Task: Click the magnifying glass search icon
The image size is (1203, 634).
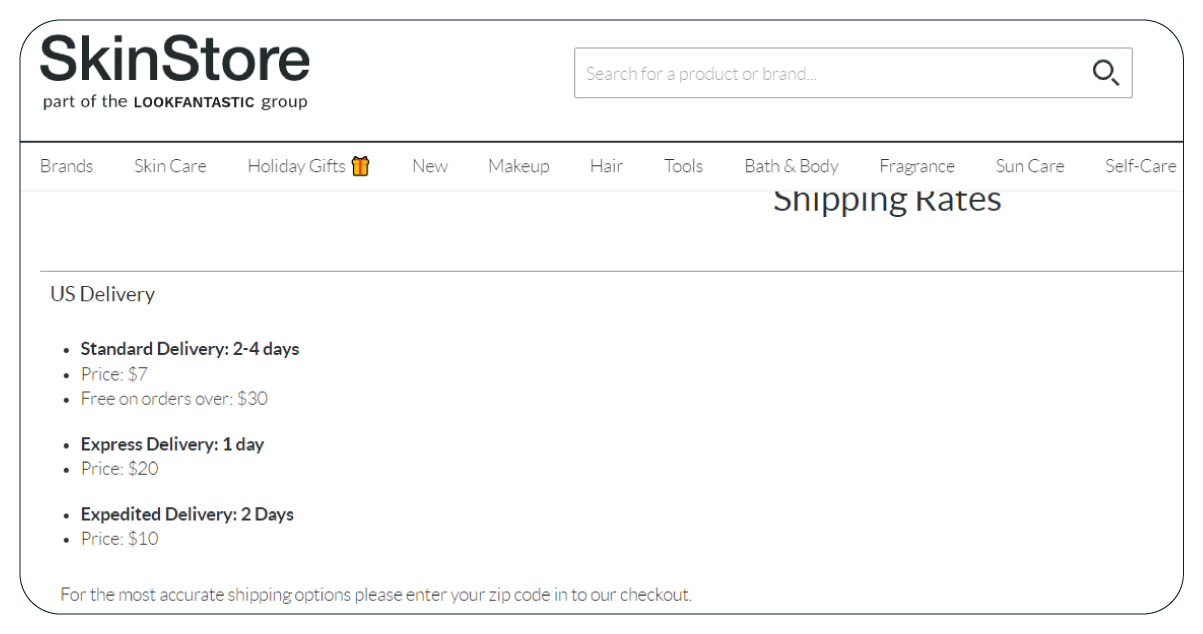Action: [x=1105, y=73]
